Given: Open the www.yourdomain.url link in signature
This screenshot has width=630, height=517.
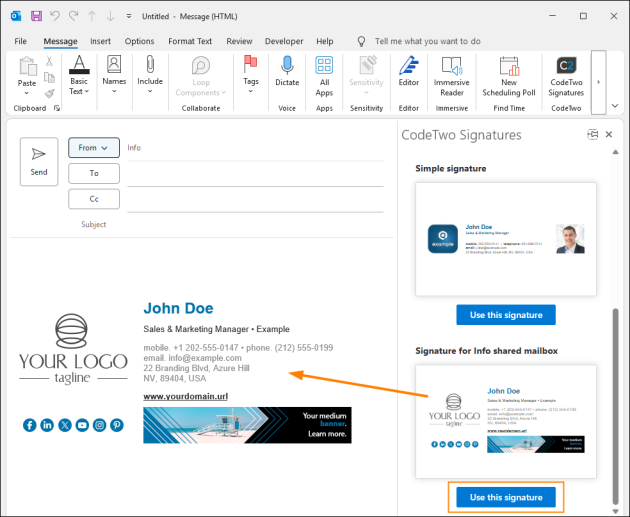Looking at the screenshot, I should 186,396.
